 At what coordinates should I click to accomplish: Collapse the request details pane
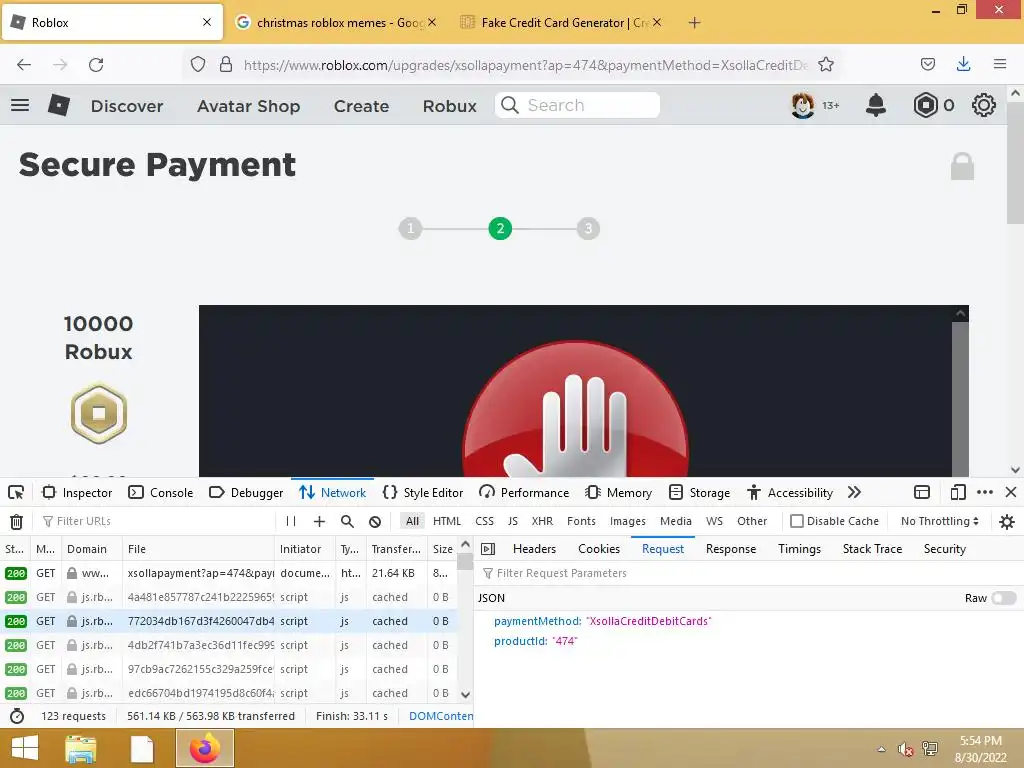(488, 549)
